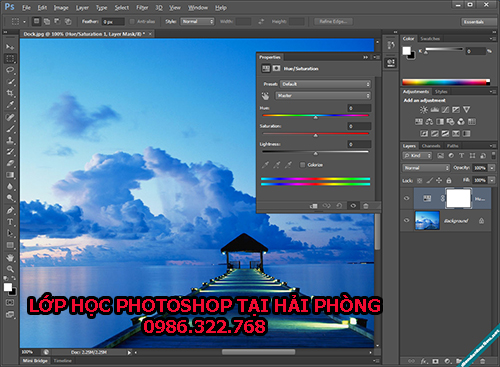This screenshot has height=367, width=500.
Task: Toggle layer filtering switch in Layers panel
Action: coord(493,156)
